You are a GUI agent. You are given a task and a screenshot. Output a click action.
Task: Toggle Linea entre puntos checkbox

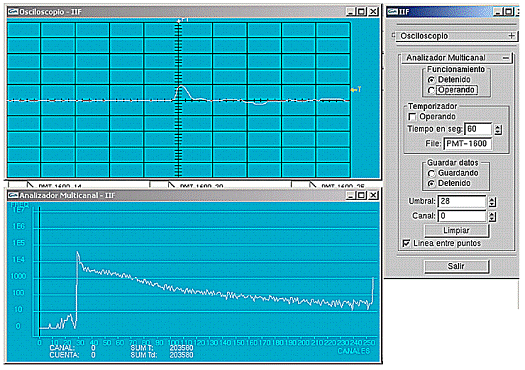(x=406, y=243)
